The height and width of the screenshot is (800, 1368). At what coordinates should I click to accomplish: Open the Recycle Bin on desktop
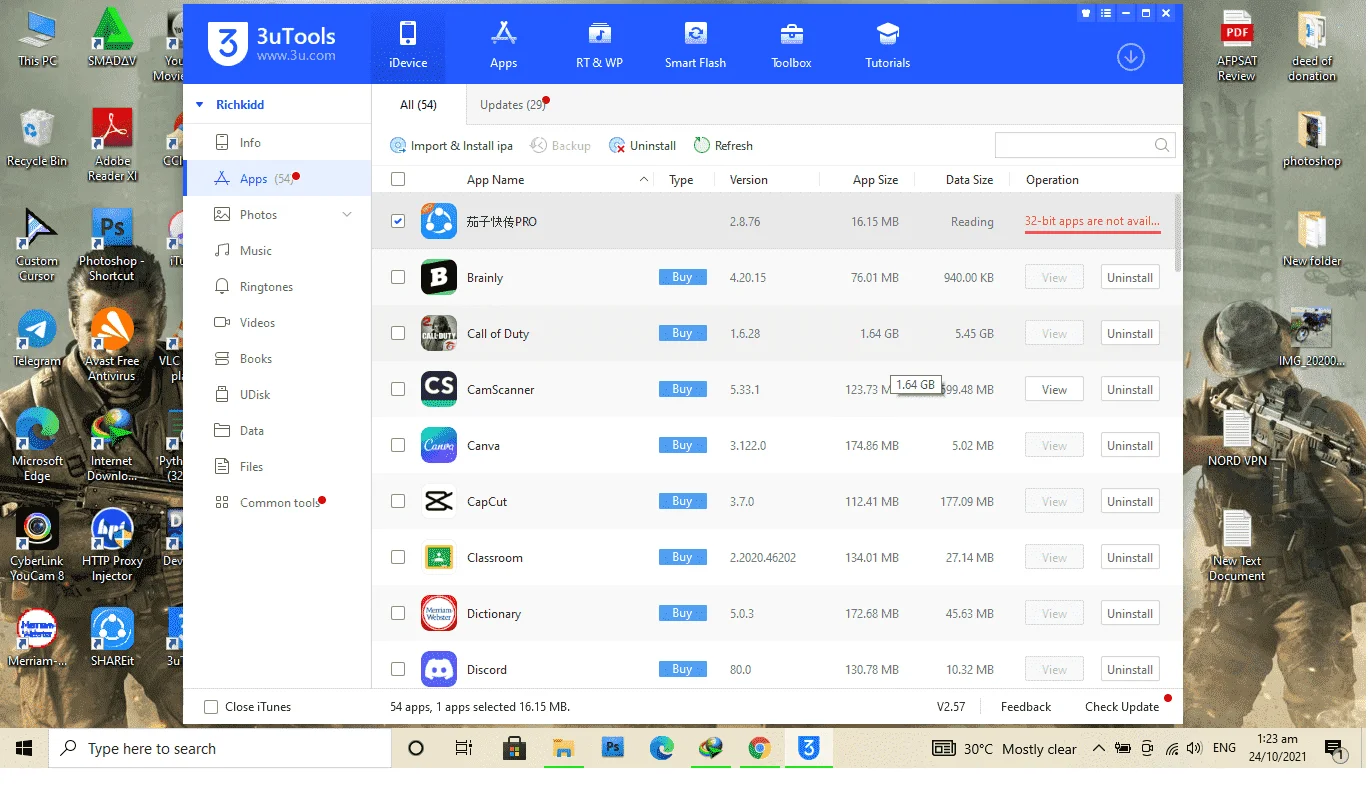pos(37,139)
